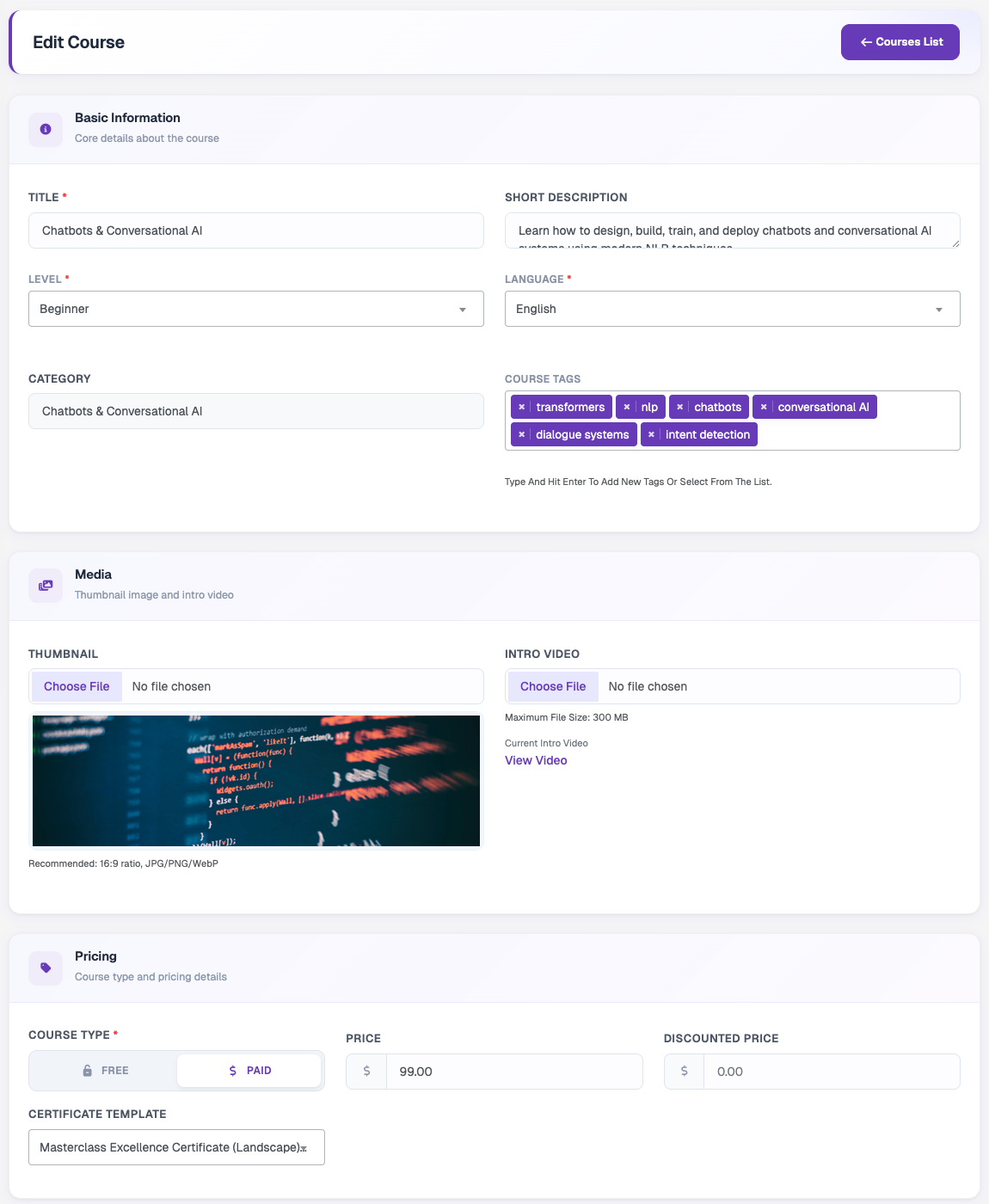Click the Short Description text area
The image size is (989, 1204).
(x=733, y=230)
